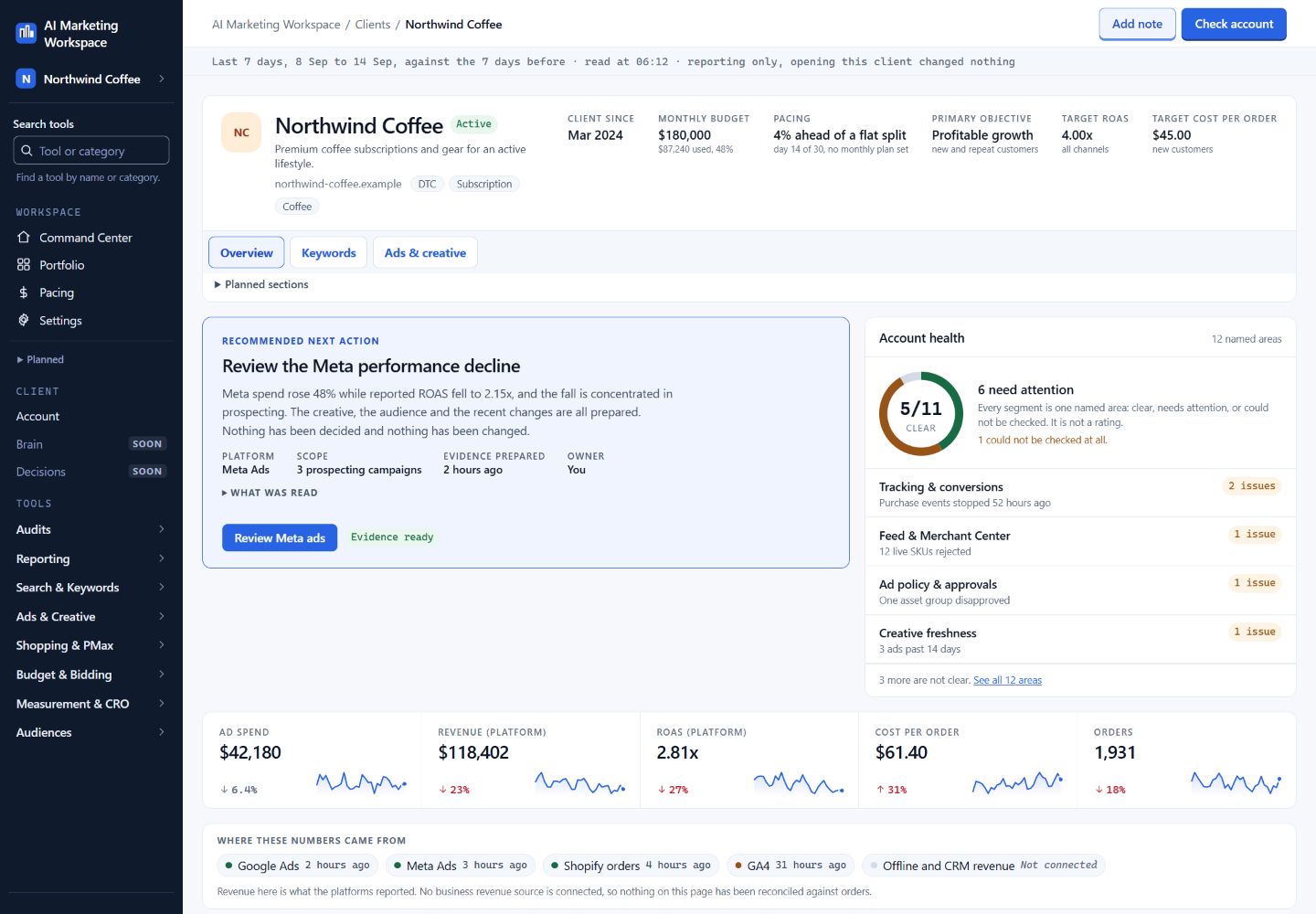This screenshot has width=1316, height=914.
Task: Click the Review Meta ads button
Action: (280, 537)
